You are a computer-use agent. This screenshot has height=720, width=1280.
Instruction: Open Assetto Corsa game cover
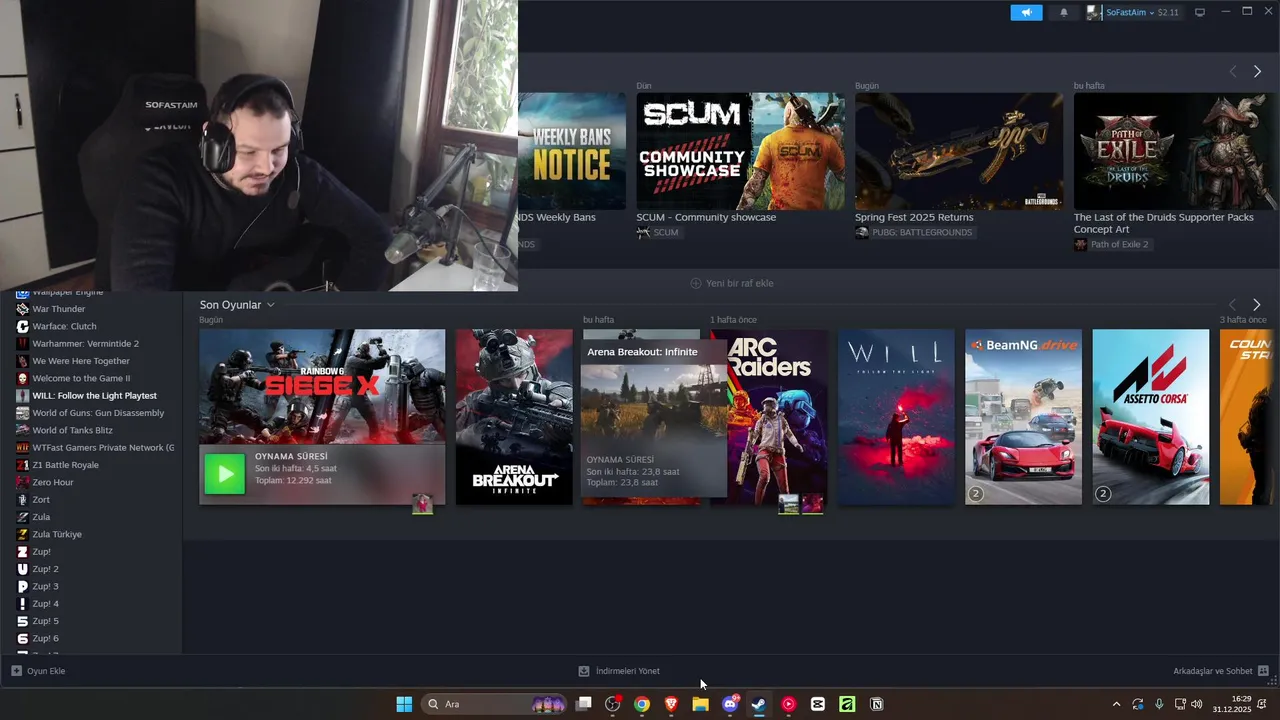point(1150,417)
